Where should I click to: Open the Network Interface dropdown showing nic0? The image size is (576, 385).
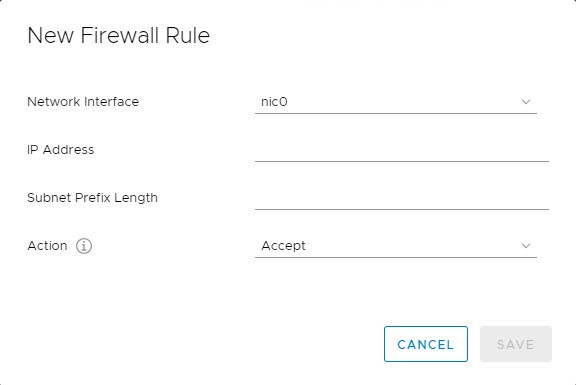coord(396,102)
